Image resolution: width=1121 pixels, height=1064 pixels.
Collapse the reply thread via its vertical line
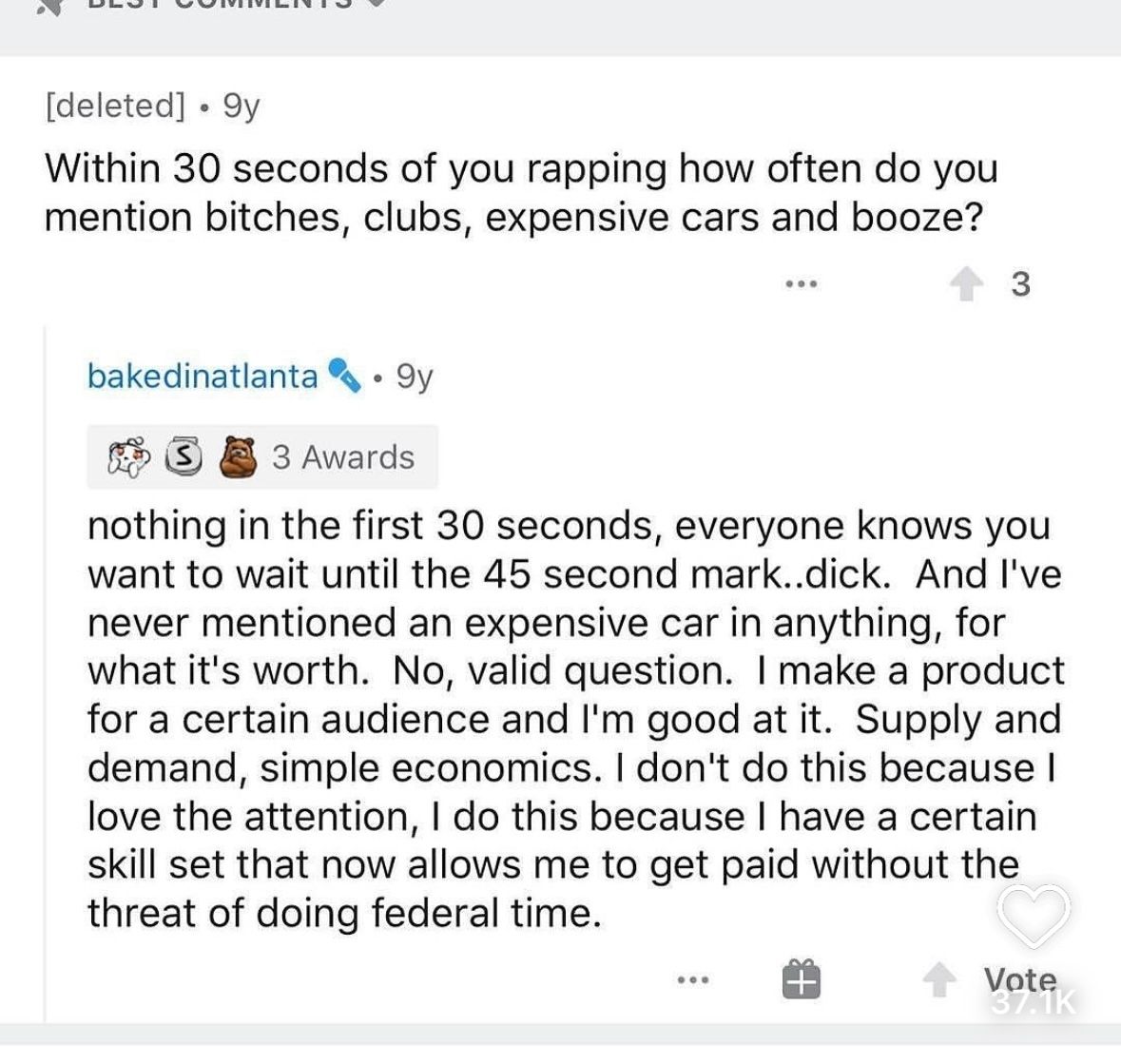click(x=45, y=674)
